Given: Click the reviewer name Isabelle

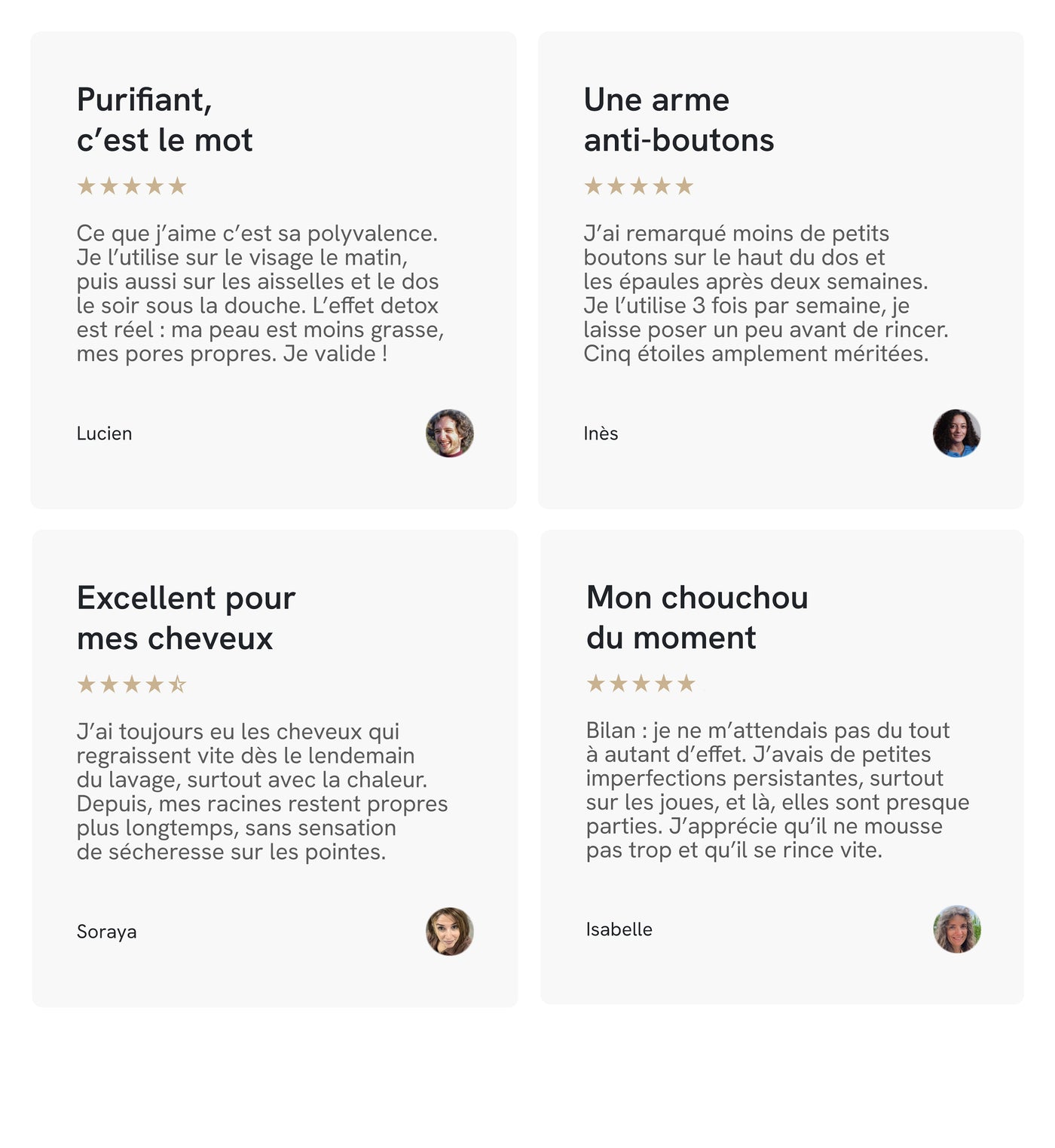Looking at the screenshot, I should pos(619,929).
